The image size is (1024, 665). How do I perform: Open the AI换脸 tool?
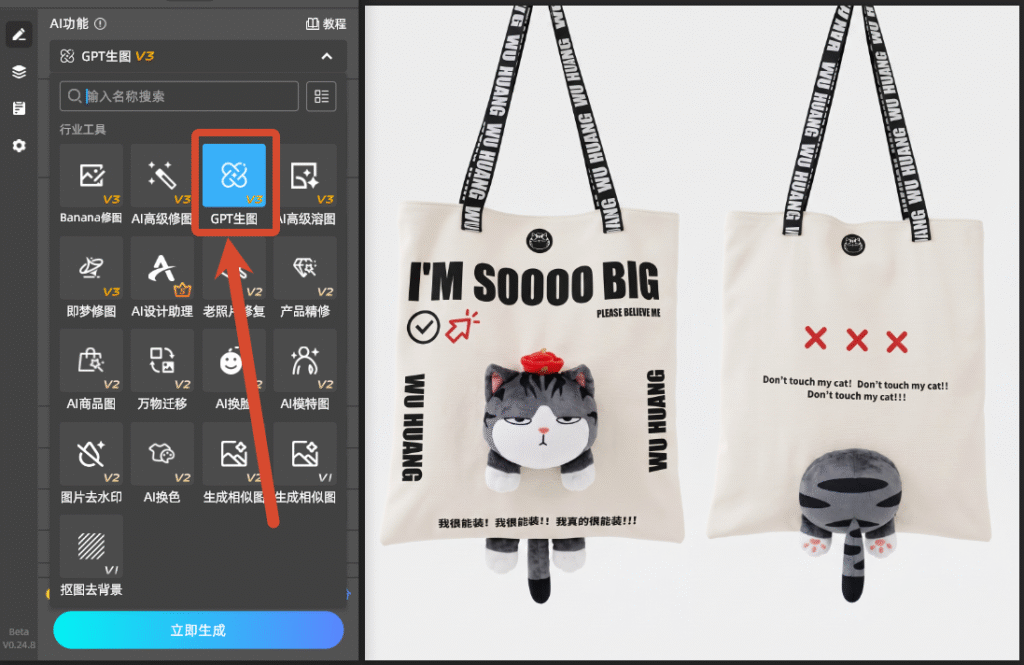pyautogui.click(x=234, y=370)
